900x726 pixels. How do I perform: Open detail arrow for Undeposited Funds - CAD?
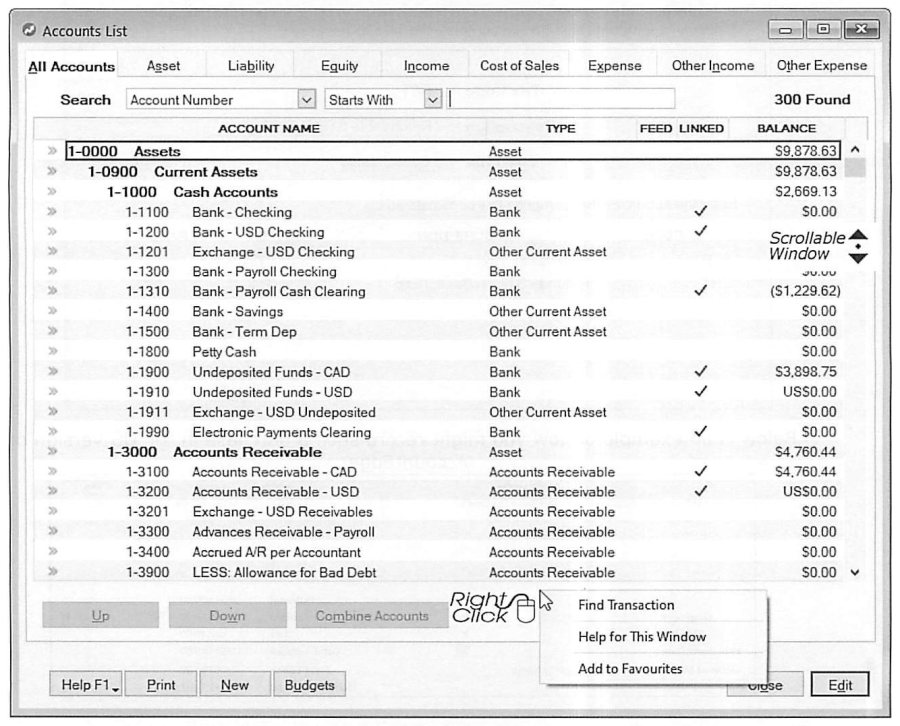(52, 371)
